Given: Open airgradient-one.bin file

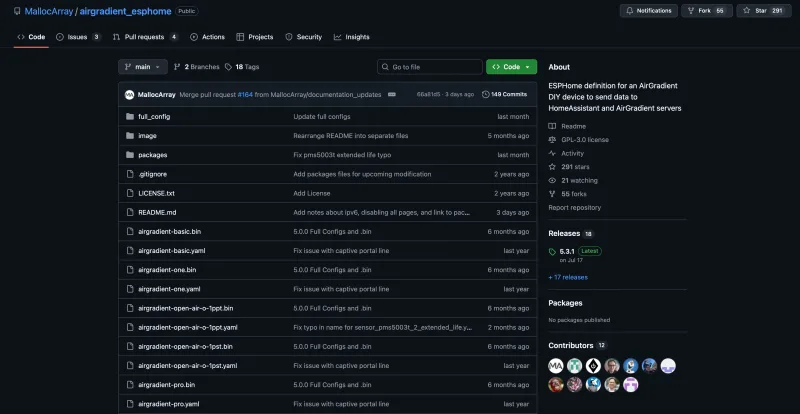Looking at the screenshot, I should 167,270.
